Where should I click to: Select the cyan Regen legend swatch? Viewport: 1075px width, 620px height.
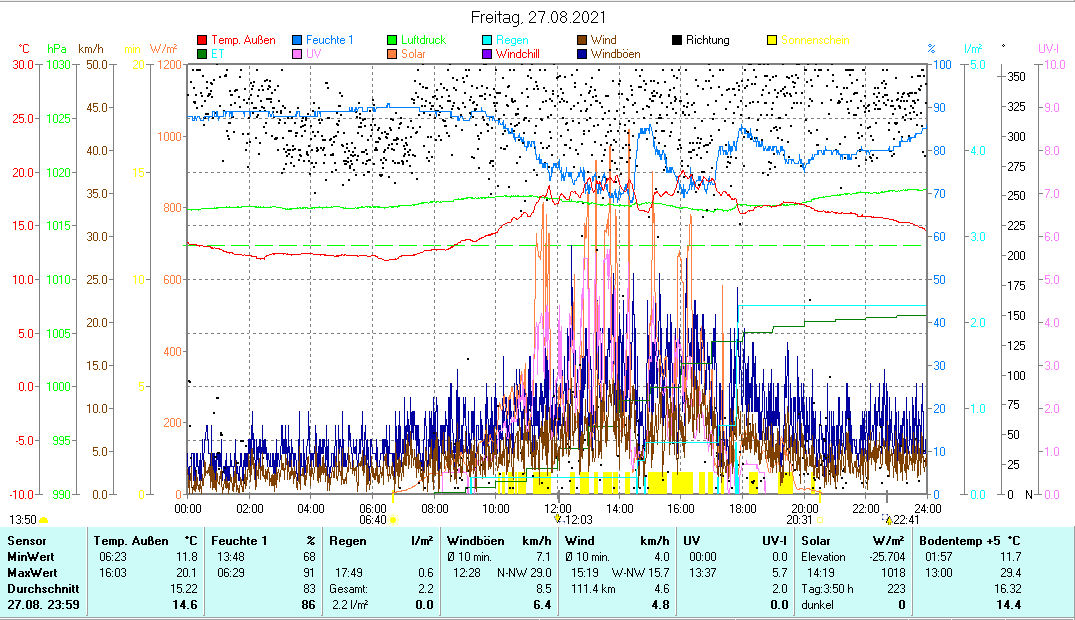pyautogui.click(x=487, y=40)
